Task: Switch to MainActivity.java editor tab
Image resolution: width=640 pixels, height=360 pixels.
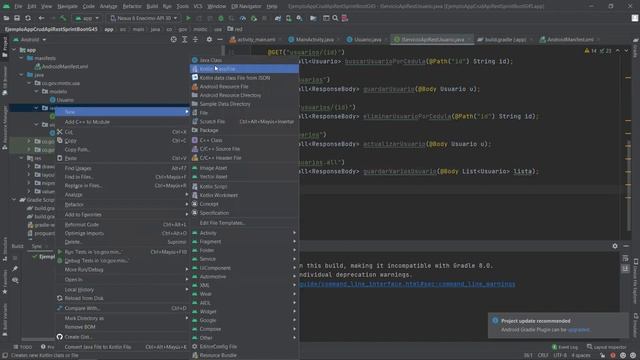Action: click(314, 40)
